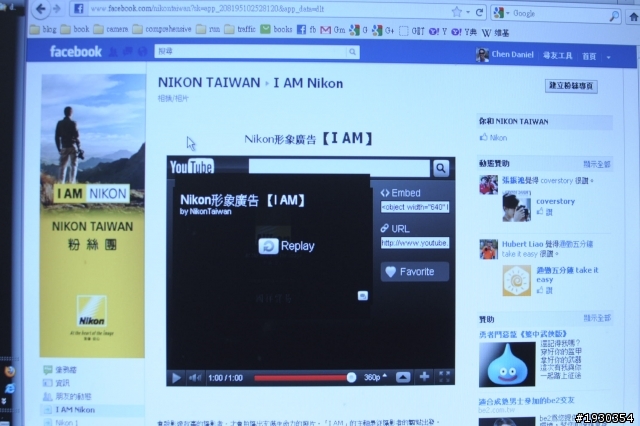640x426 pixels.
Task: Select the video URL field
Action: (x=415, y=243)
